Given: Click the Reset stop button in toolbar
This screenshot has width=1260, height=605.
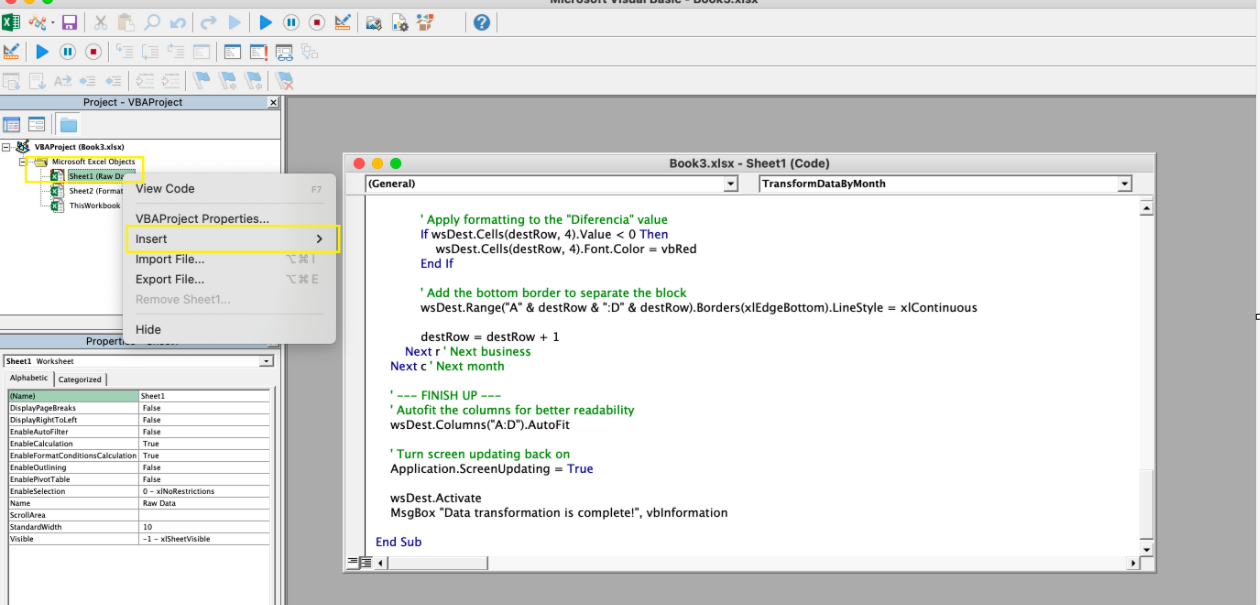Looking at the screenshot, I should 316,22.
